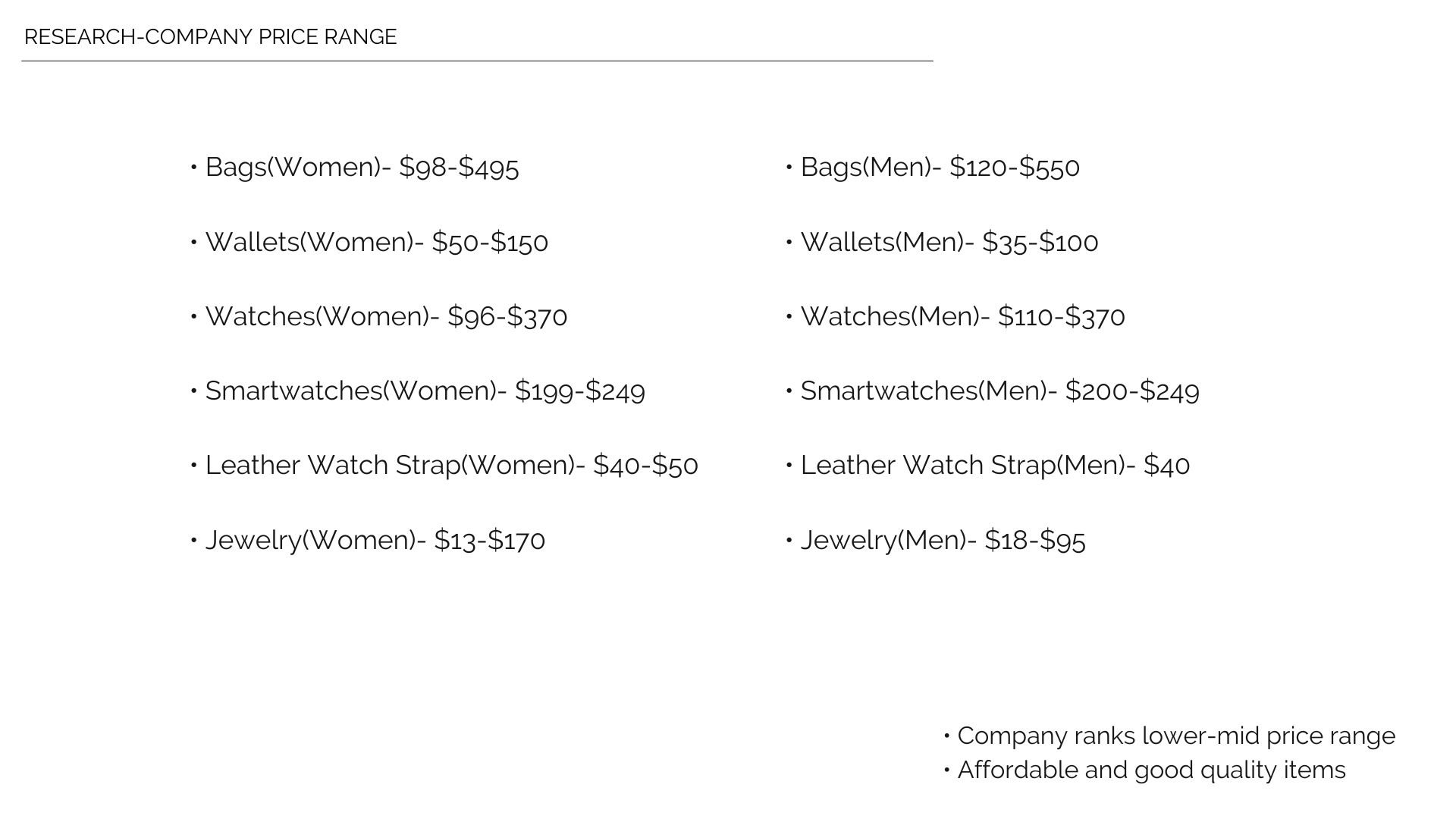Click bullet point before Bags(Women)
1456x819 pixels.
(194, 166)
